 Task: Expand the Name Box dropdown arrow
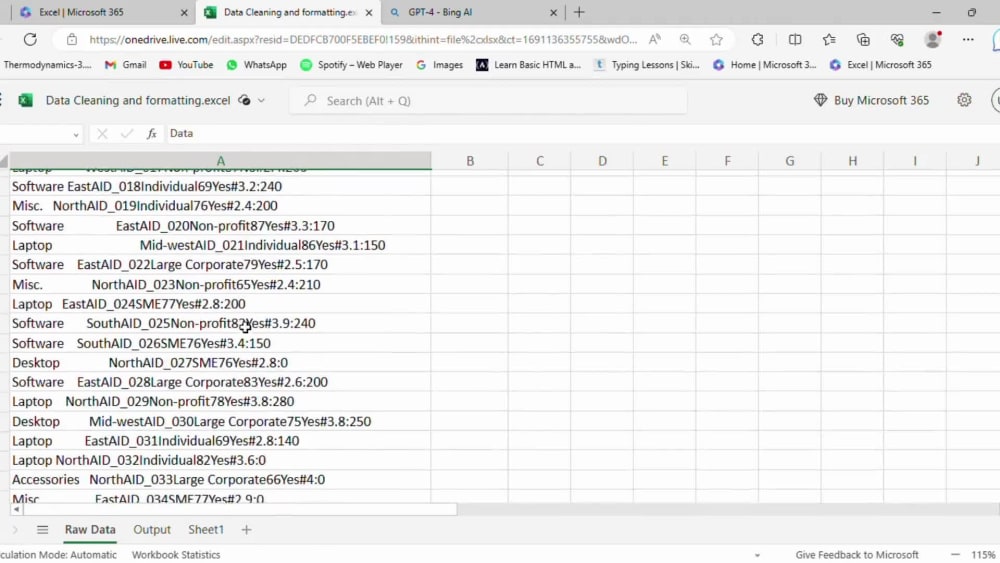coord(76,134)
